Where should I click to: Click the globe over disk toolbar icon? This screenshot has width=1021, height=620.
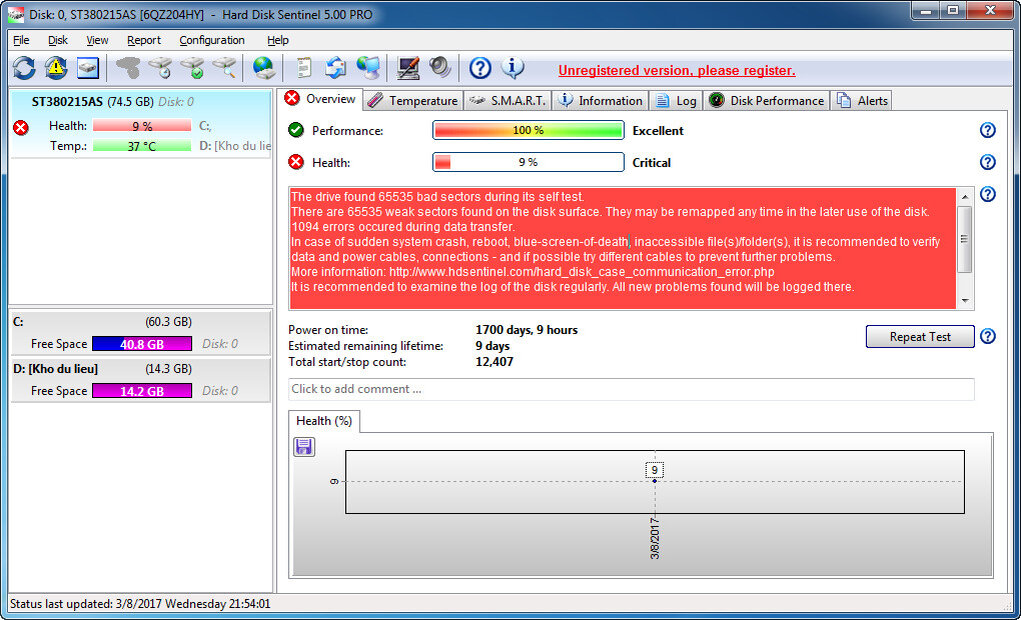[264, 68]
